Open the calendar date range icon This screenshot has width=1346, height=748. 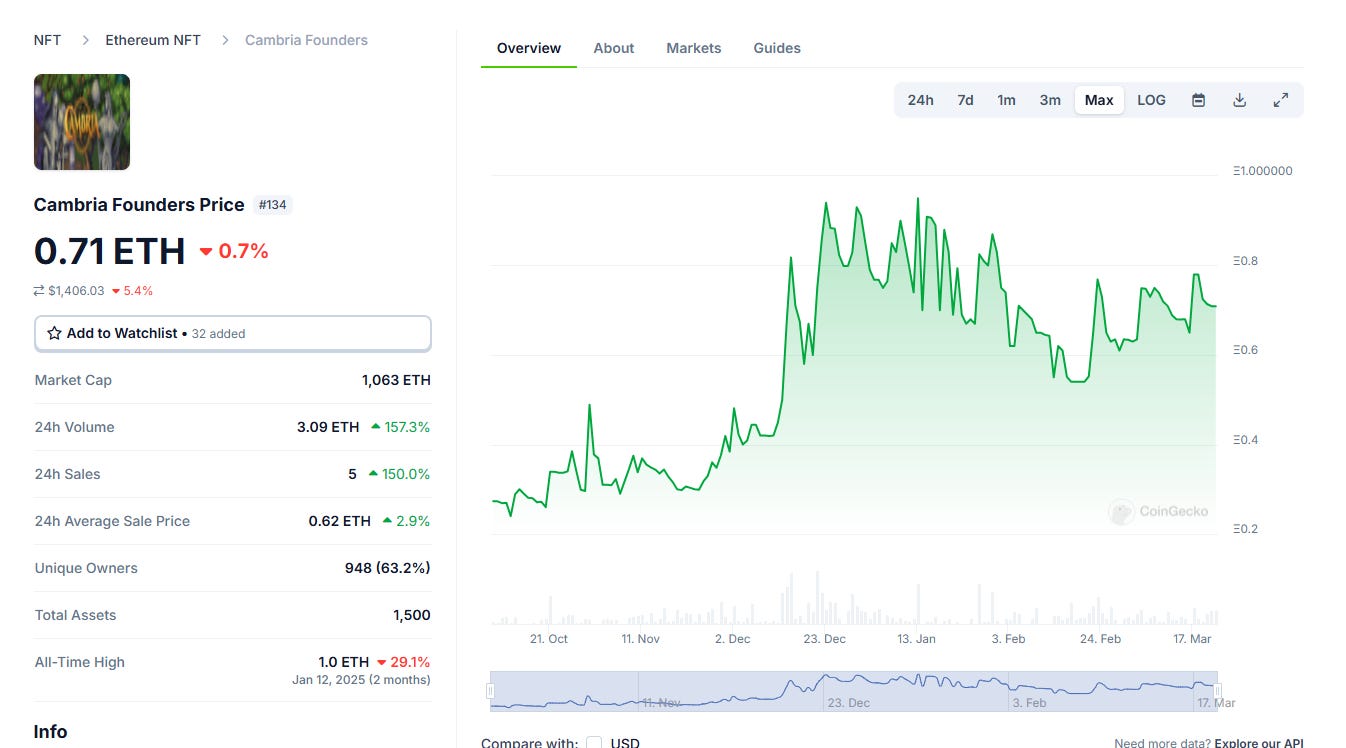coord(1198,100)
